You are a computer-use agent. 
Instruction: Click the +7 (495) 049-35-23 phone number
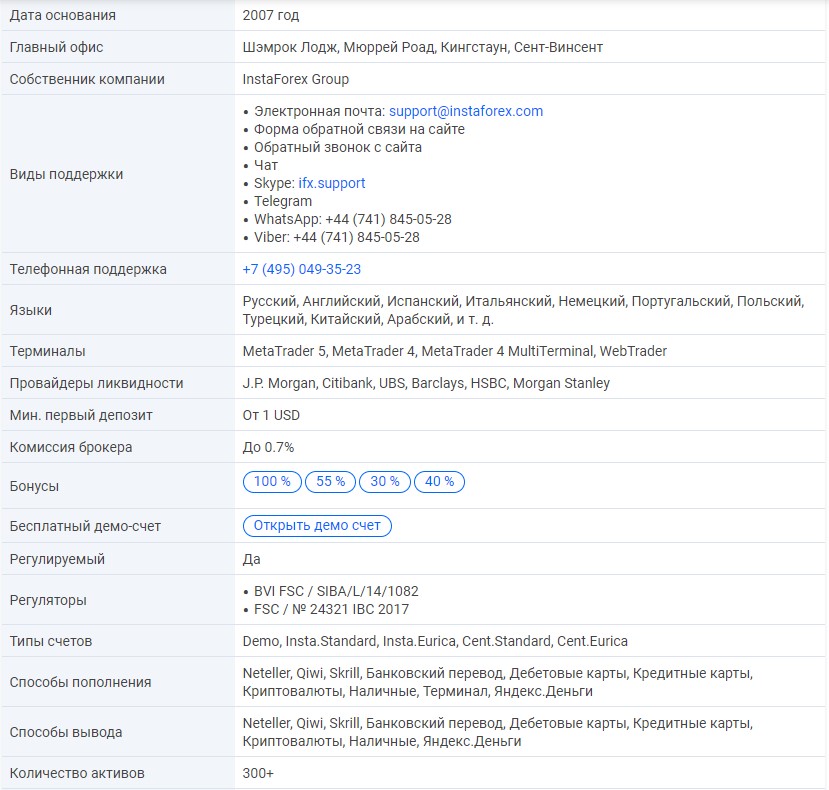coord(301,269)
